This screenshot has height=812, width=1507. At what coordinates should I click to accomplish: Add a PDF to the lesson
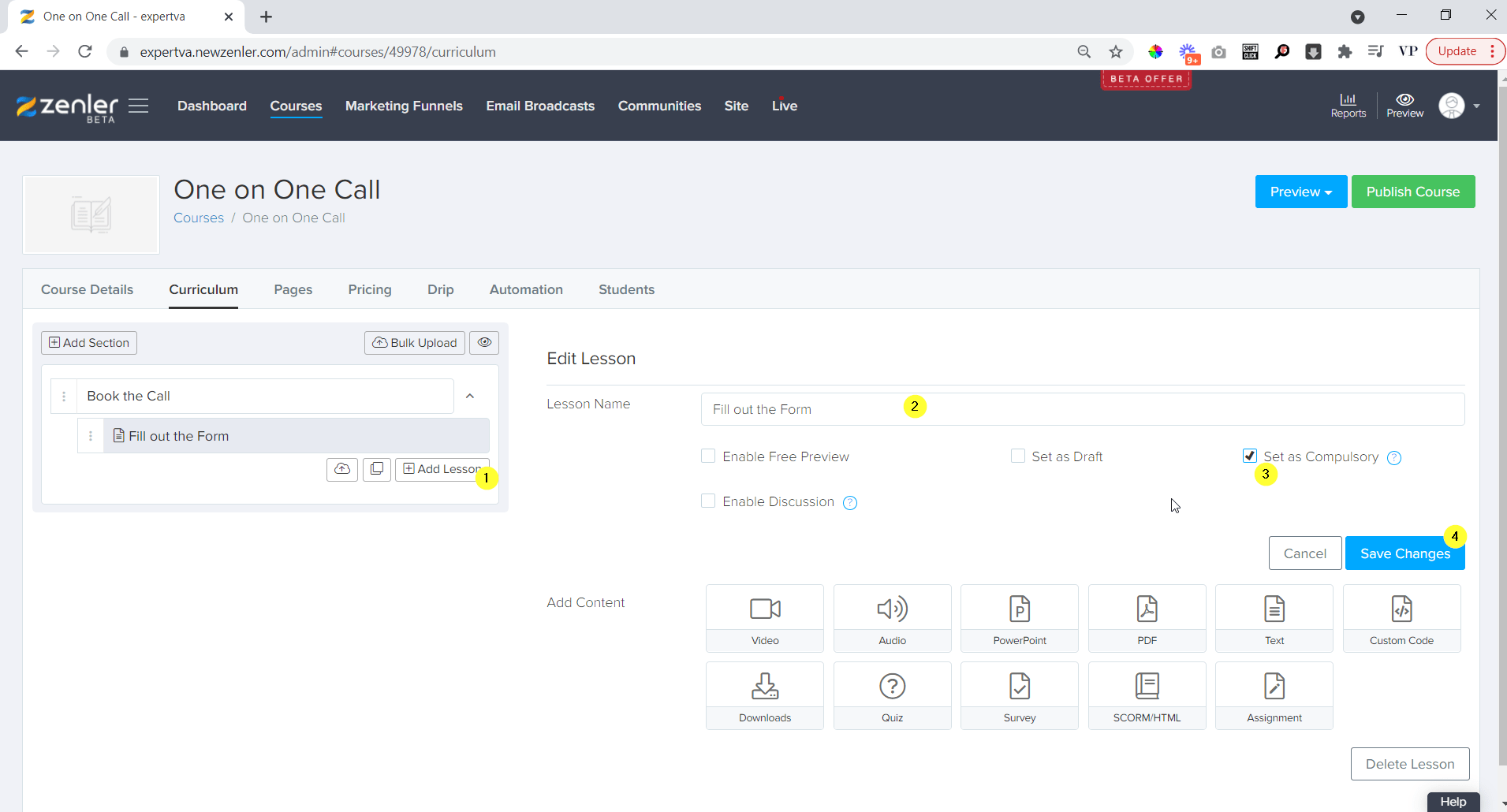coord(1147,618)
